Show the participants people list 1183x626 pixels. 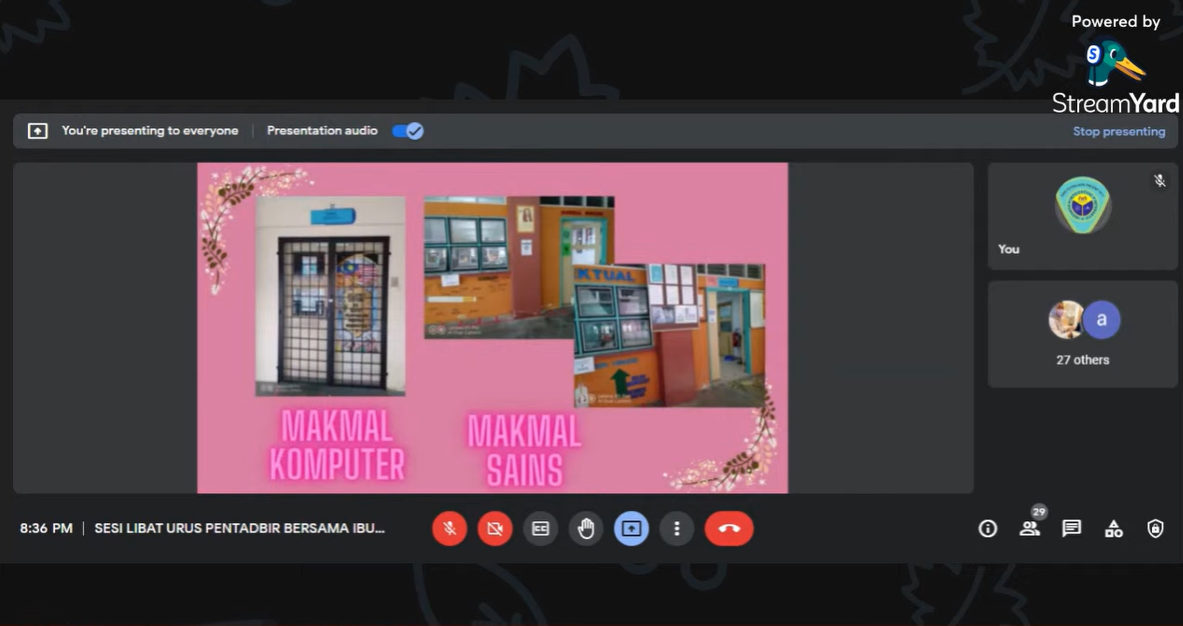pyautogui.click(x=1029, y=529)
